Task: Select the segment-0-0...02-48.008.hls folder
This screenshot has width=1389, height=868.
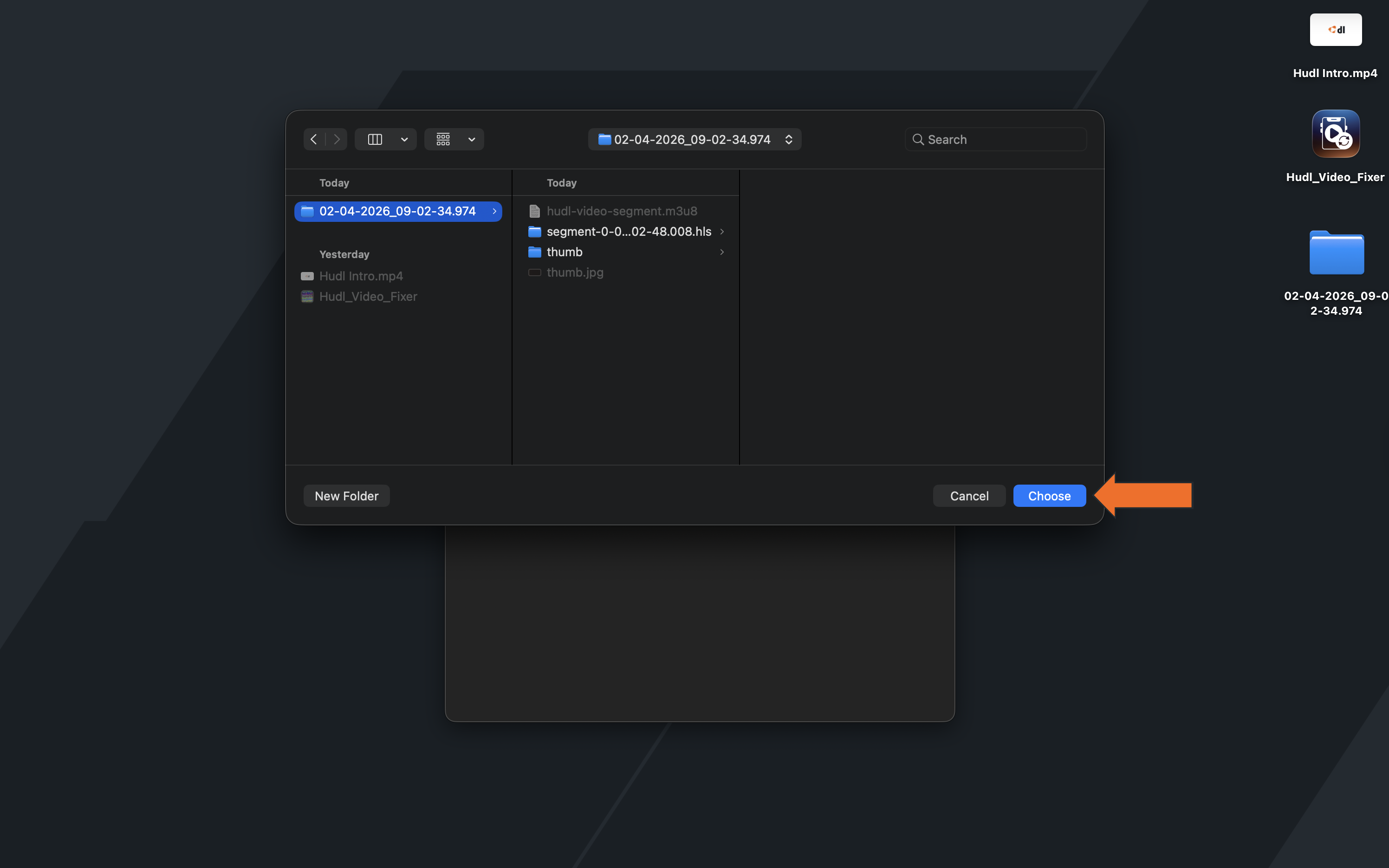Action: pos(629,231)
